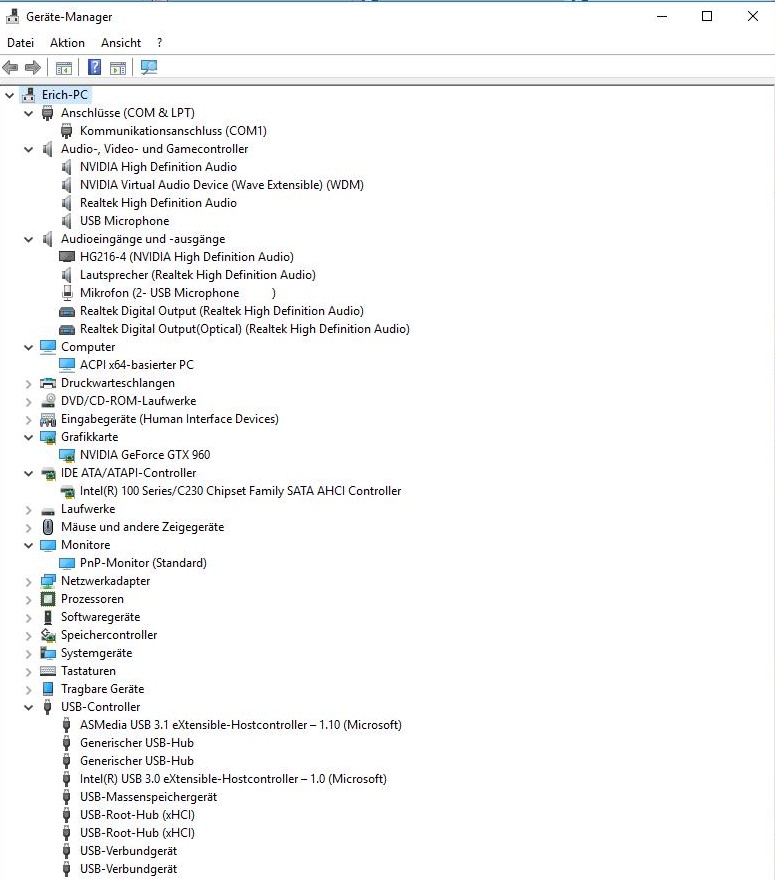Select the USB Microphone under Gamecontroller
Screen dimensions: 775x880
pyautogui.click(x=125, y=221)
